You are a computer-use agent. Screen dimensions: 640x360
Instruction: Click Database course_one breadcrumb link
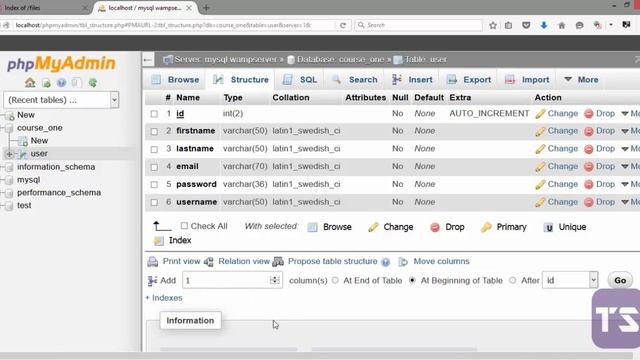(x=340, y=60)
